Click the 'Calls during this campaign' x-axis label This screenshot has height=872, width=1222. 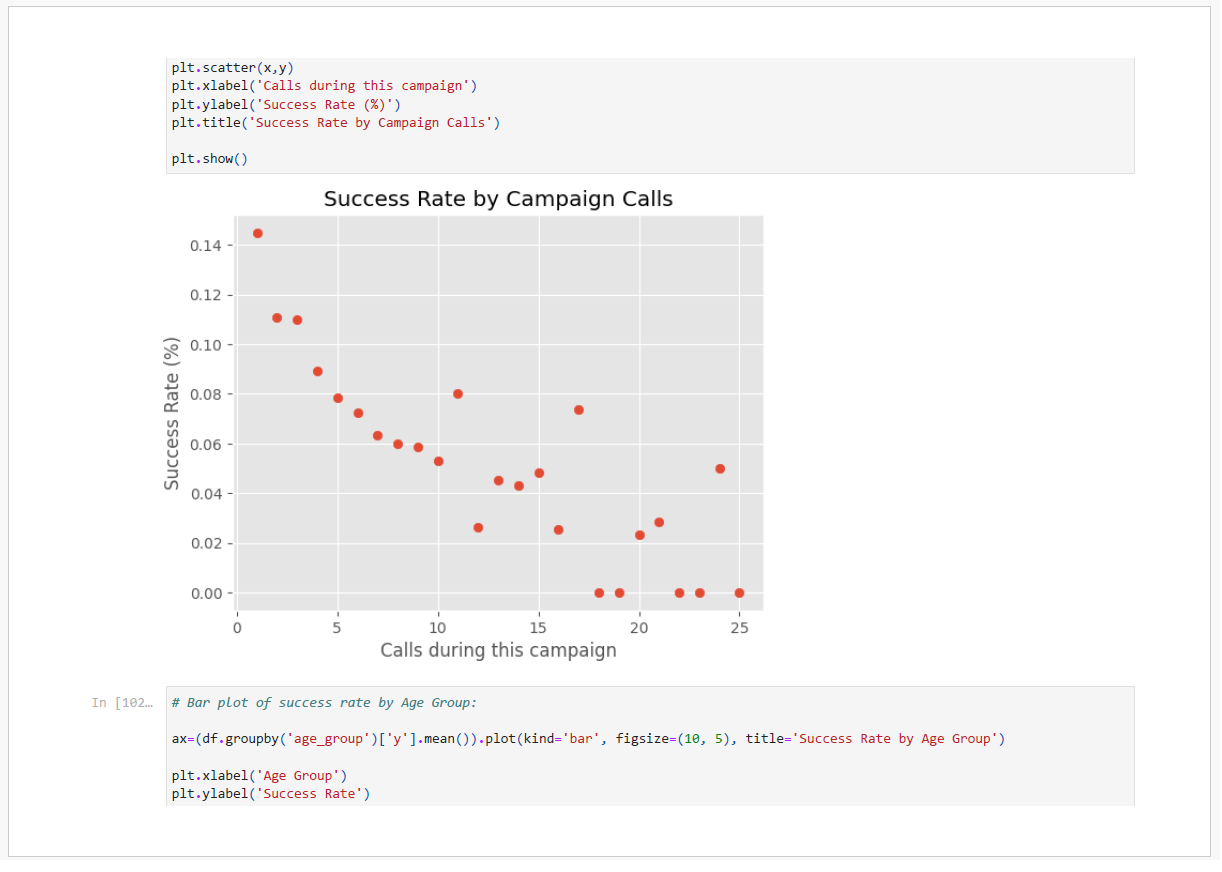498,651
